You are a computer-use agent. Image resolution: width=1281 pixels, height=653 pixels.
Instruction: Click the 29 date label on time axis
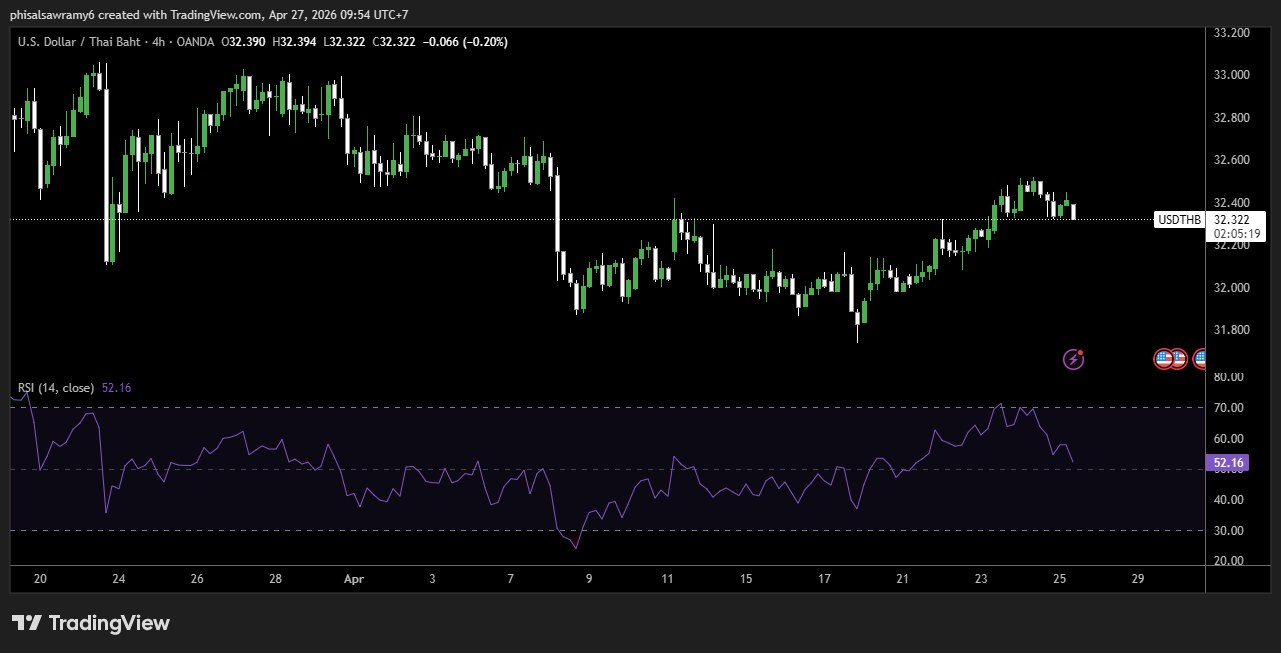(1137, 578)
